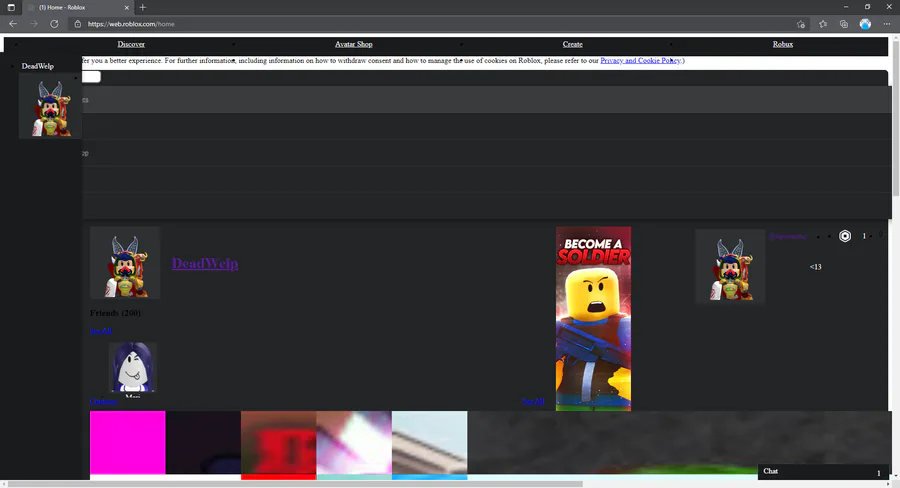Open the pink and white game tile
Viewport: 900px width, 488px height.
click(x=354, y=443)
